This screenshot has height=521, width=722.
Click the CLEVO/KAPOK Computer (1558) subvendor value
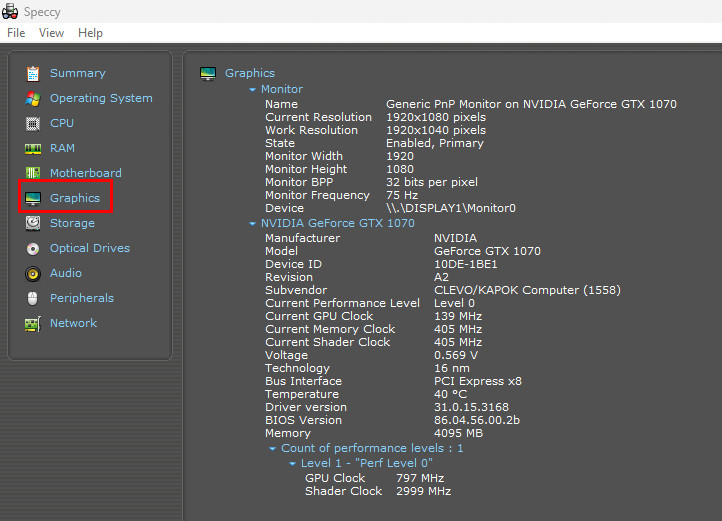pos(527,290)
